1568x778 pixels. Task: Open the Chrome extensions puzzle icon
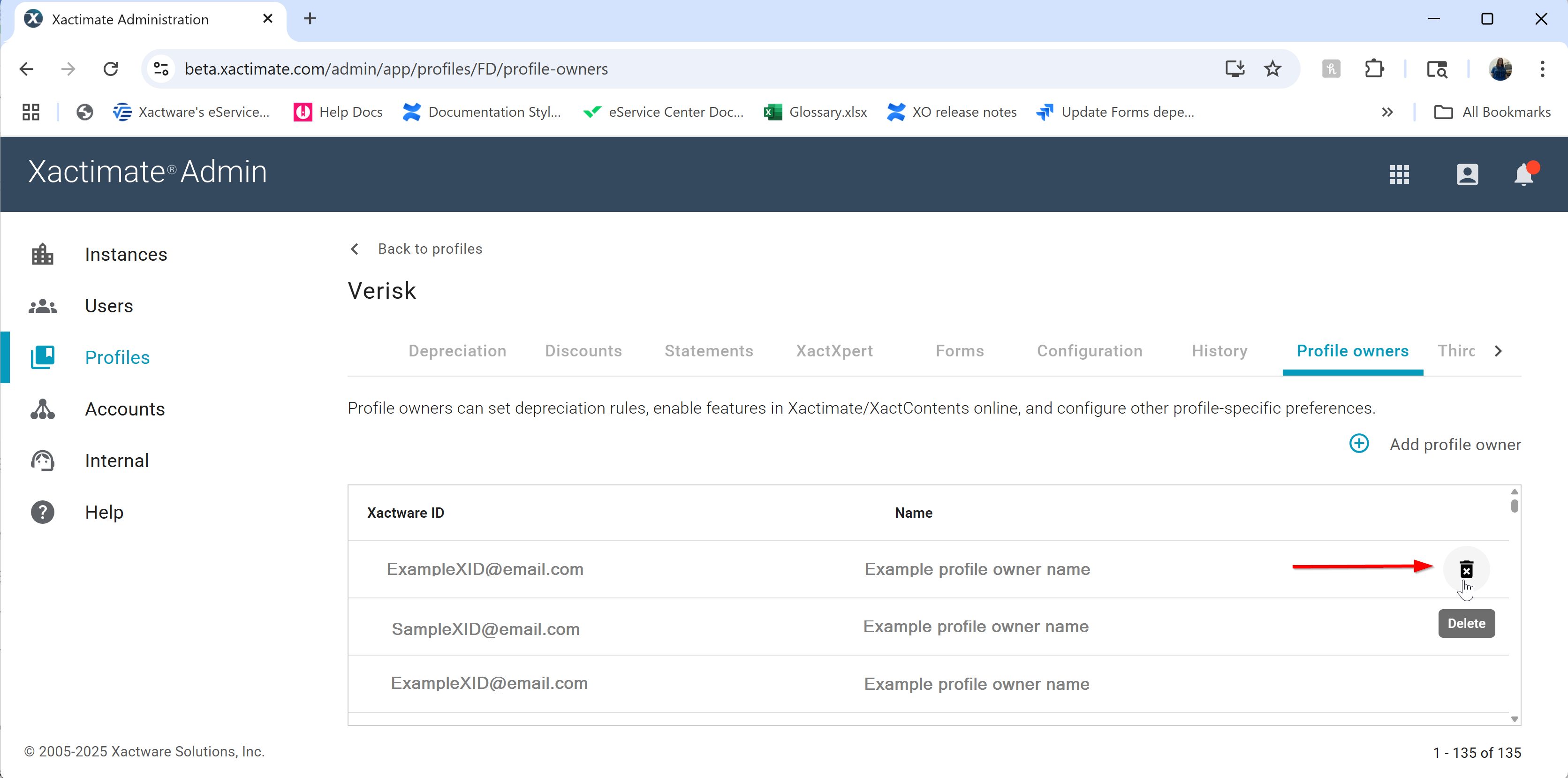coord(1374,69)
